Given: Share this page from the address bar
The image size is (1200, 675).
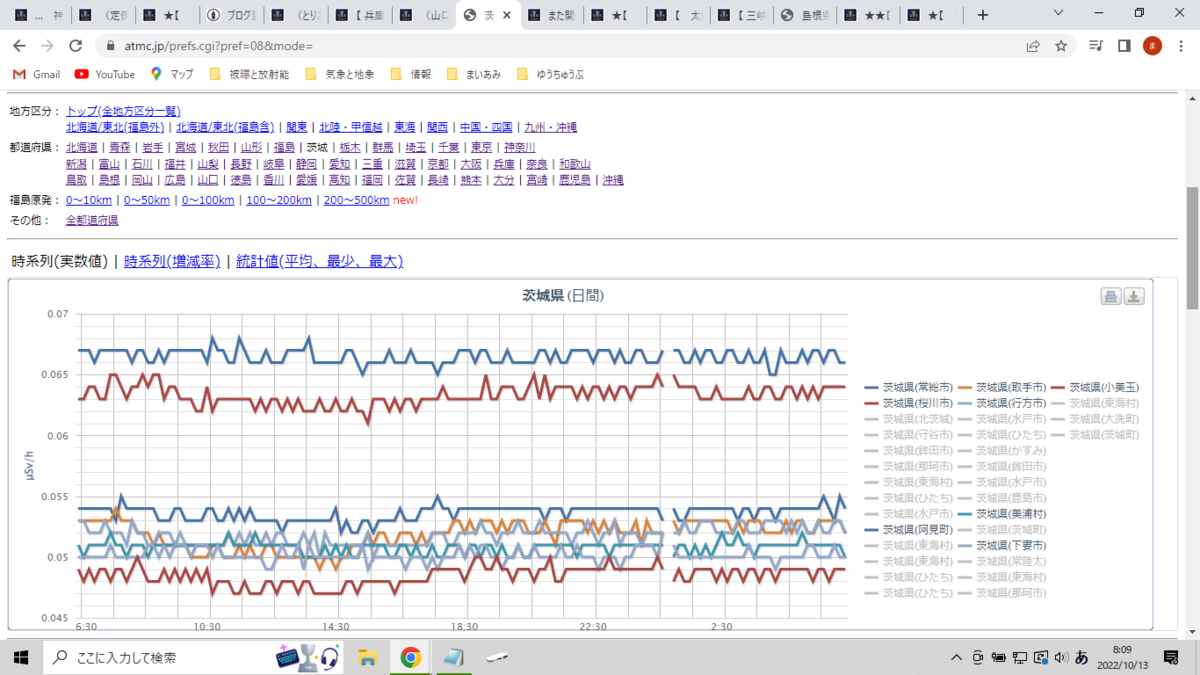Looking at the screenshot, I should (1033, 46).
